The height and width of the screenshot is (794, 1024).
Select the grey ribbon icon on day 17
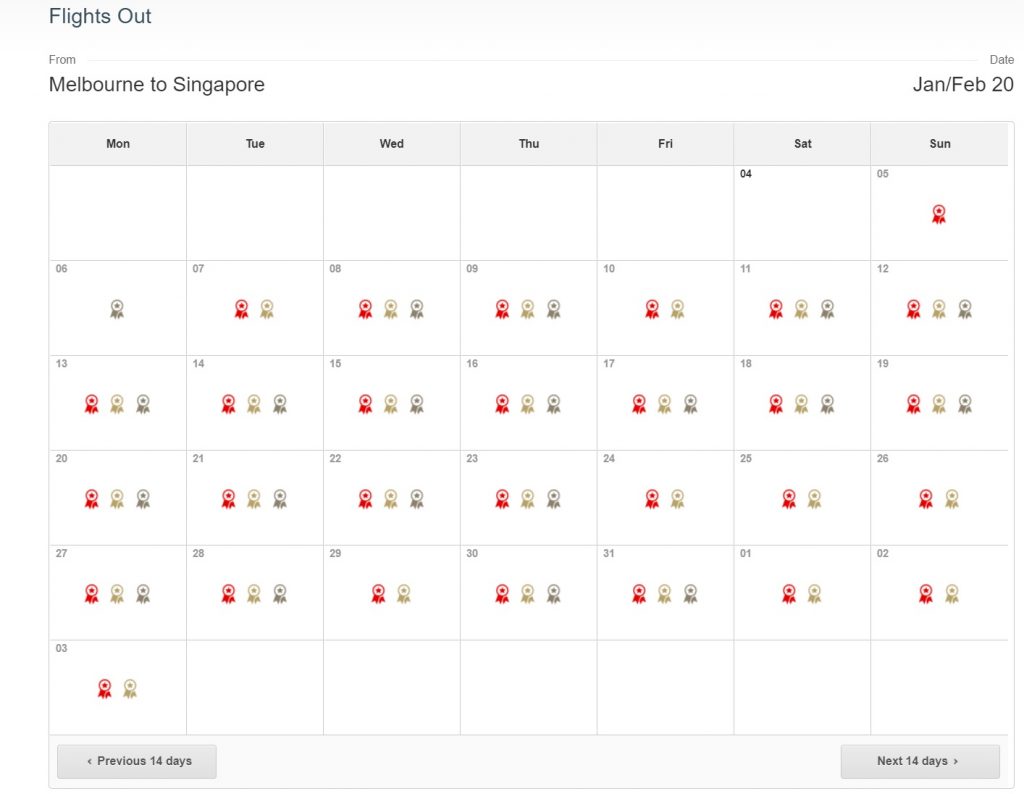coord(690,404)
